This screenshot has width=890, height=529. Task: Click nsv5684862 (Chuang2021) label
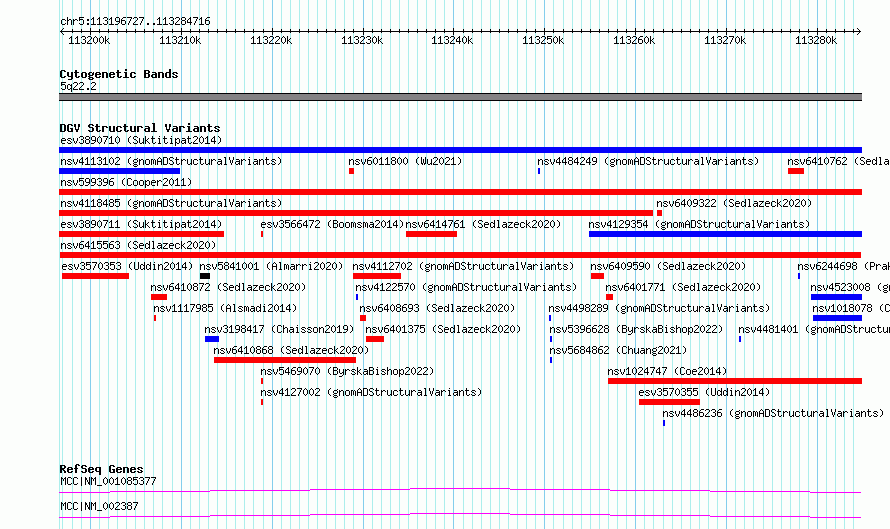coord(618,350)
